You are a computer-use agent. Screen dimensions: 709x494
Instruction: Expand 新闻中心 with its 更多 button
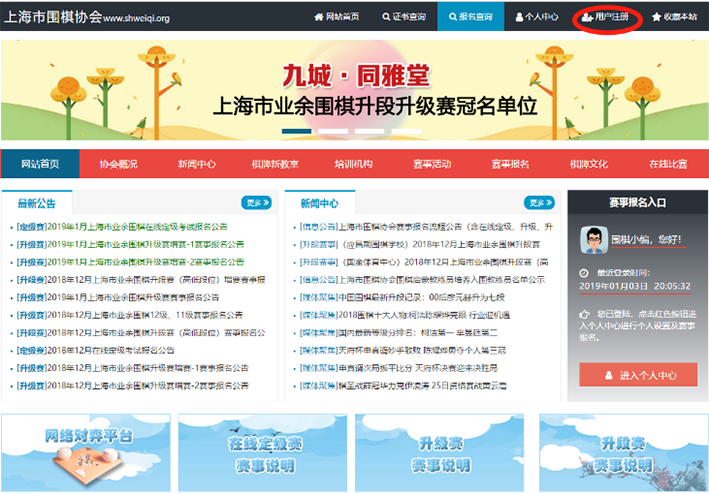[540, 202]
